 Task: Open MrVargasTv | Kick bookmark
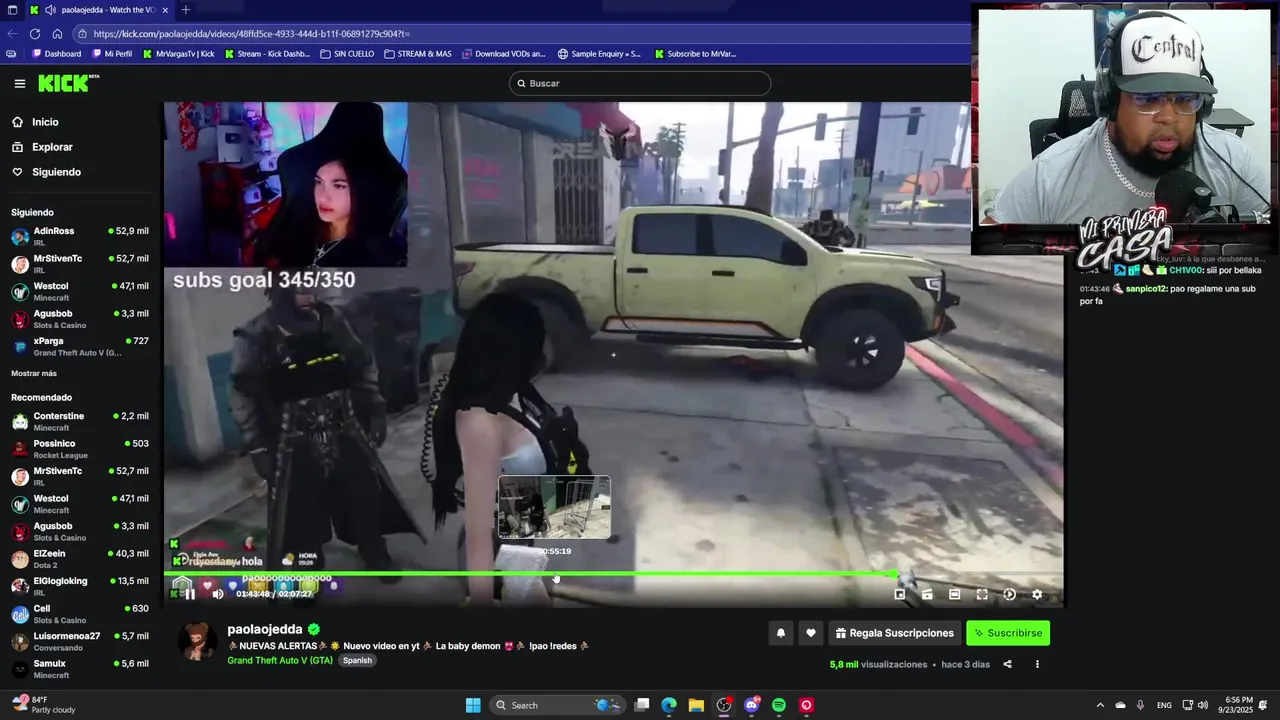[178, 54]
